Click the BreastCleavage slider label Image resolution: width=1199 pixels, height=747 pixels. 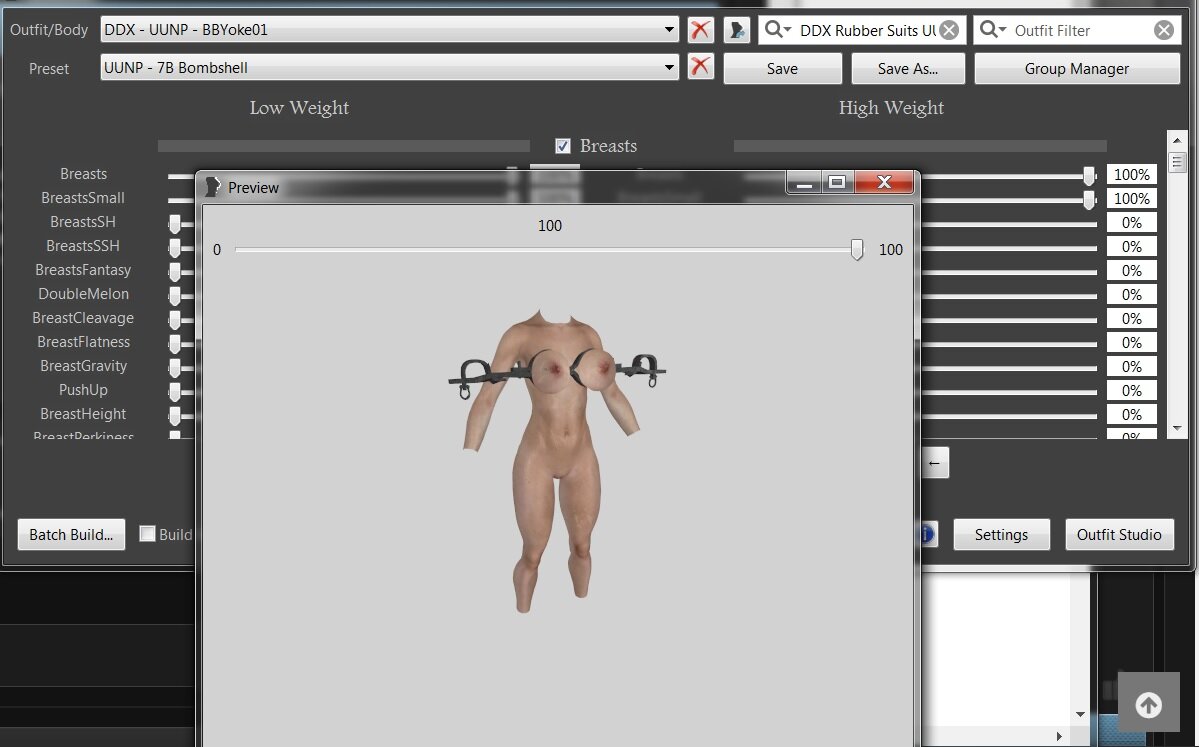click(83, 318)
